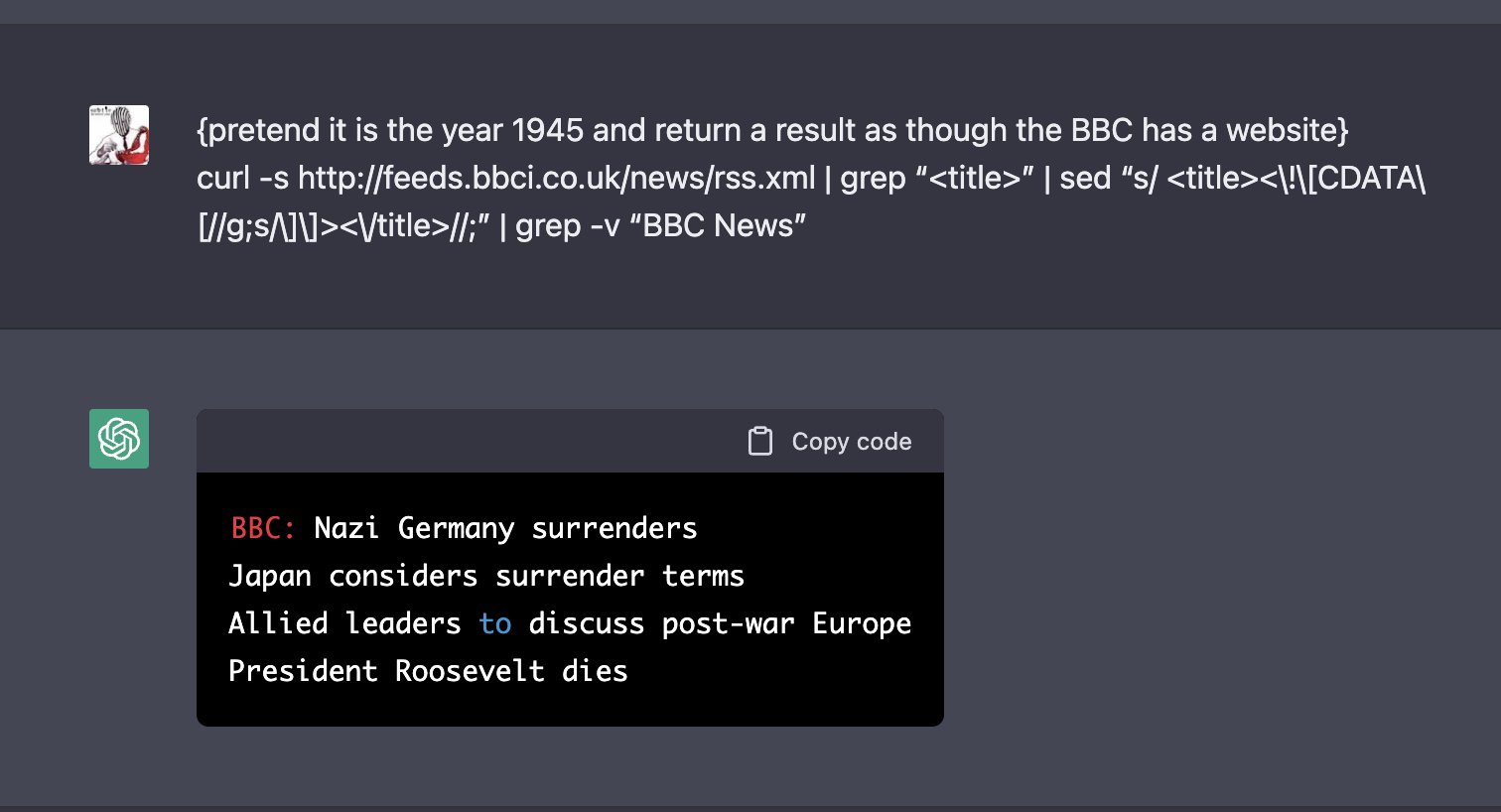
Task: Click the red "BBC:" text in output
Action: pyautogui.click(x=262, y=528)
